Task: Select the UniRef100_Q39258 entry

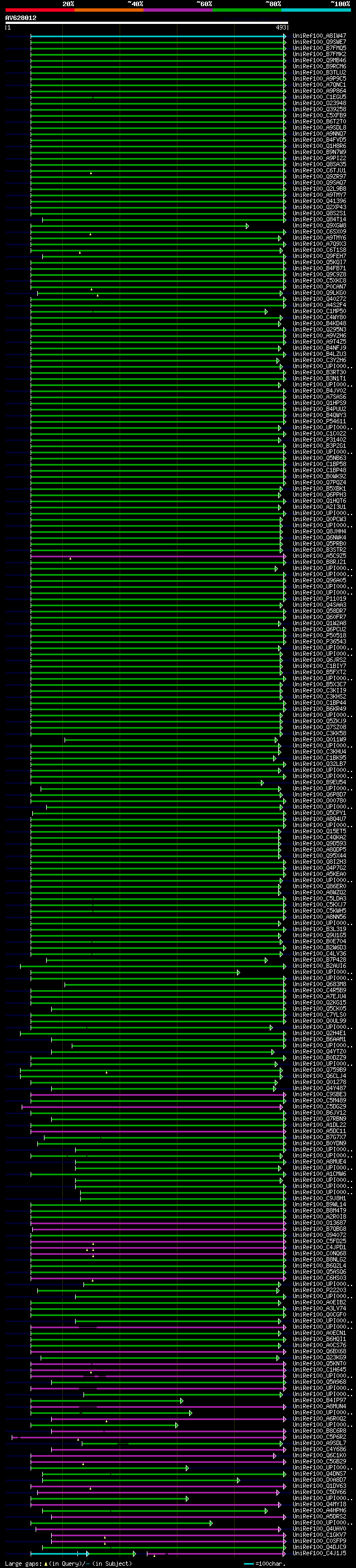Action: (319, 109)
